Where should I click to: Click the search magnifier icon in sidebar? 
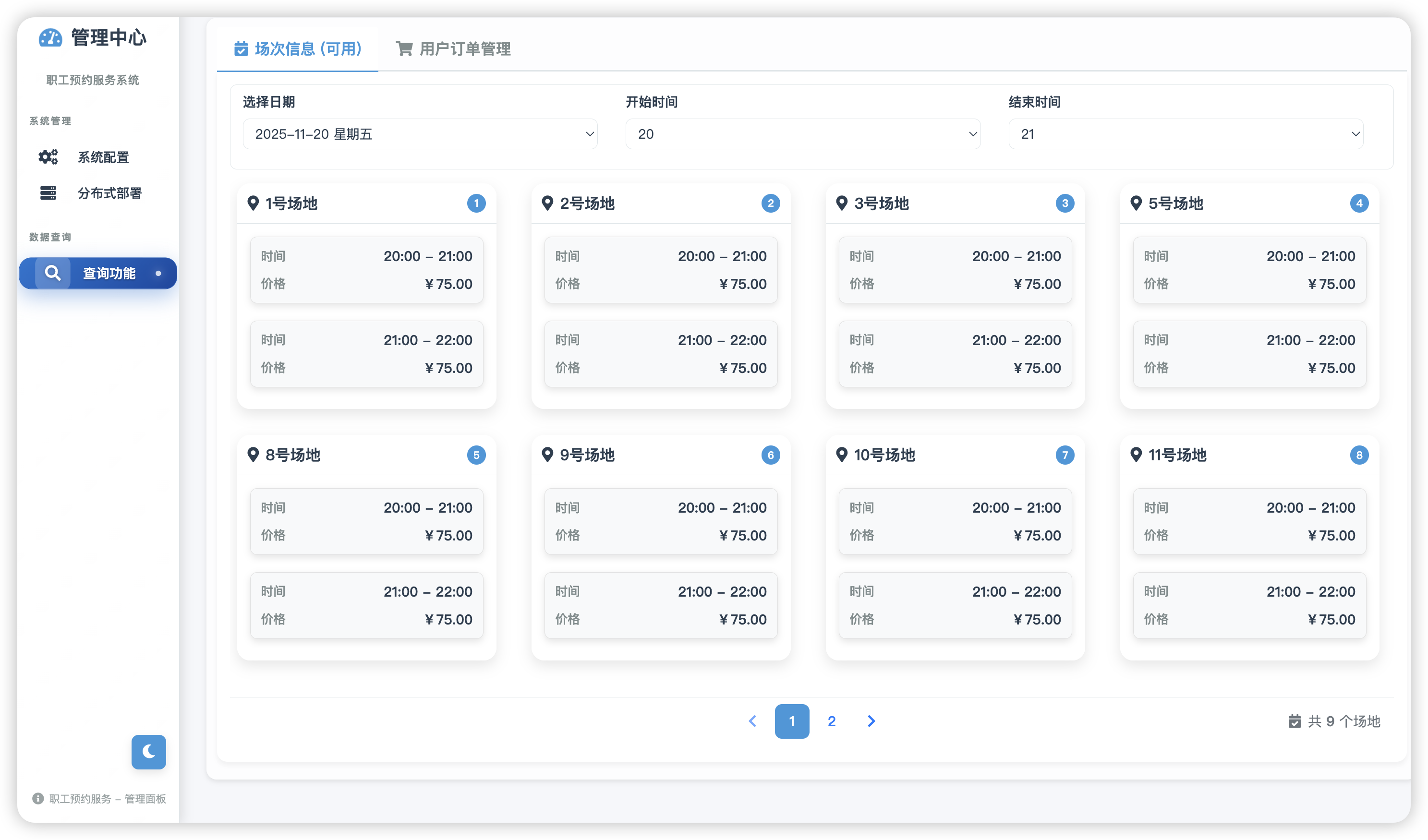point(53,273)
